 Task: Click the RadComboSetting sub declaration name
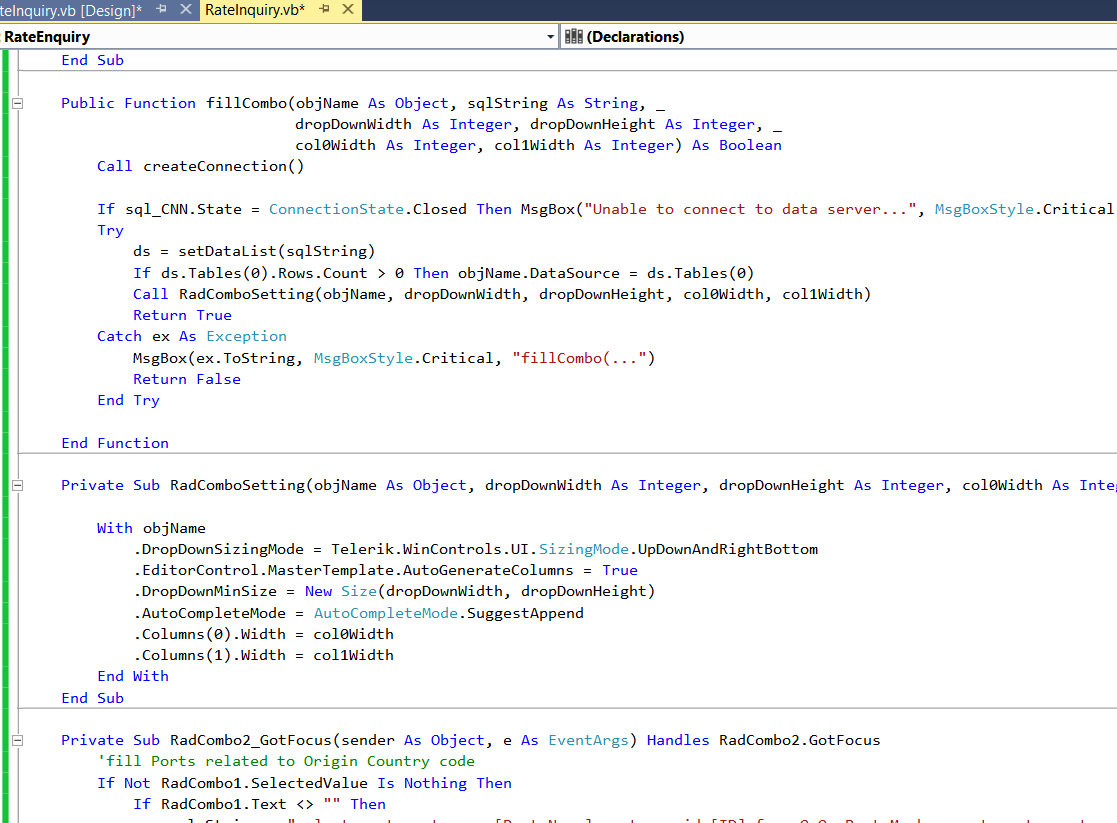(x=237, y=485)
